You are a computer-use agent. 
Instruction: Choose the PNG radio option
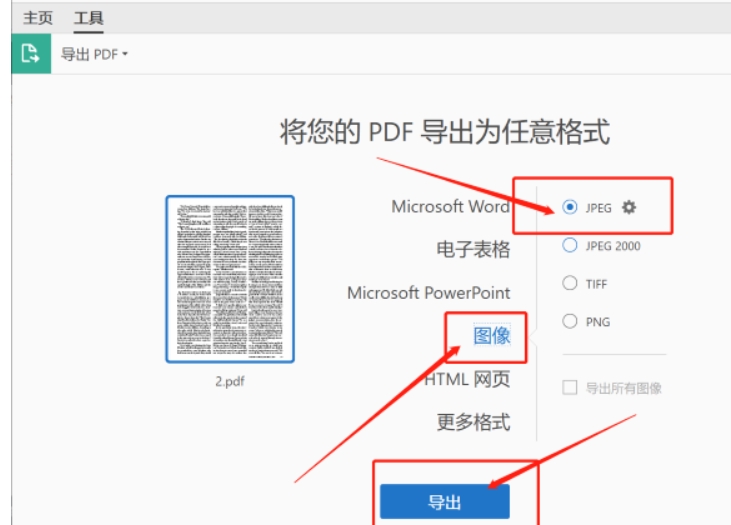point(570,321)
